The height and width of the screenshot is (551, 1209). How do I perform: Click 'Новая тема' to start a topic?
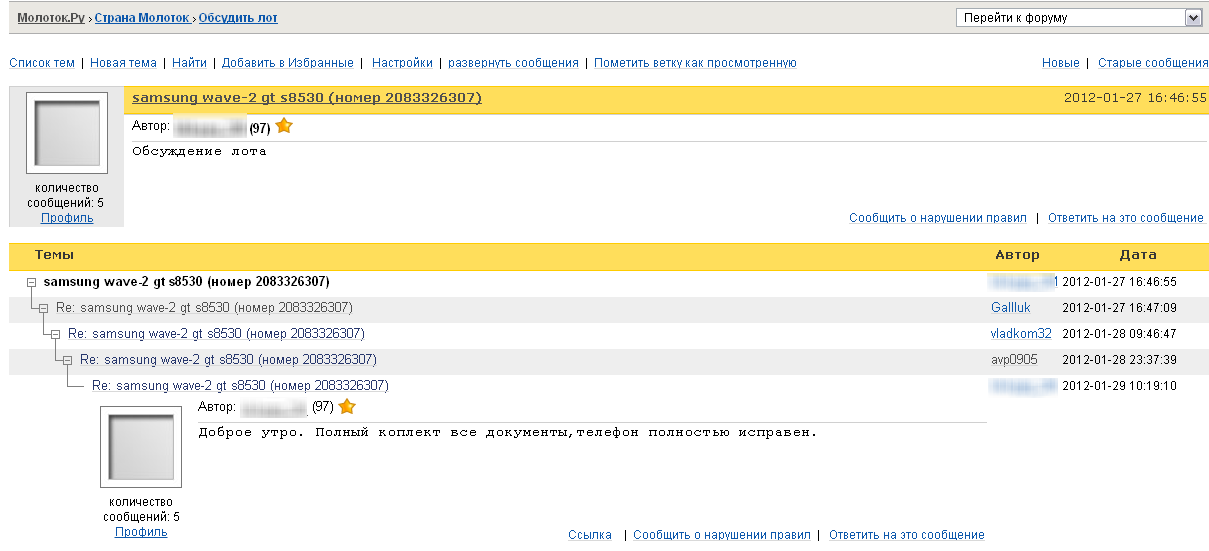point(123,63)
